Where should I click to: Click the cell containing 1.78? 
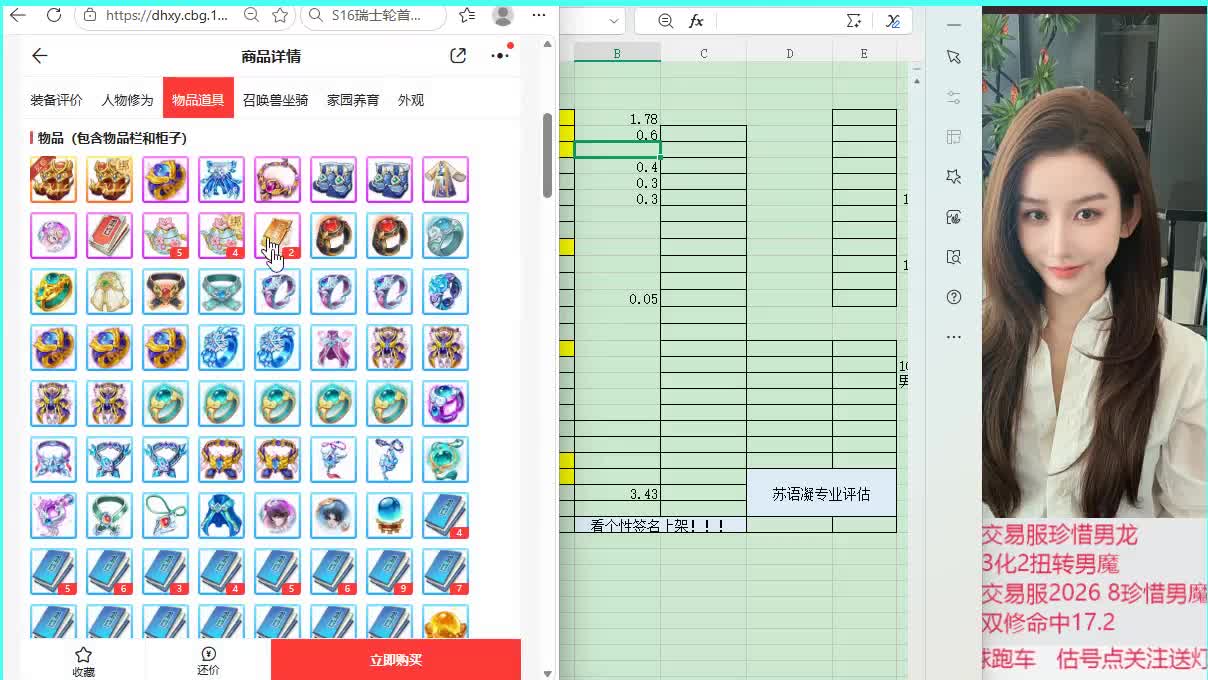pyautogui.click(x=617, y=118)
